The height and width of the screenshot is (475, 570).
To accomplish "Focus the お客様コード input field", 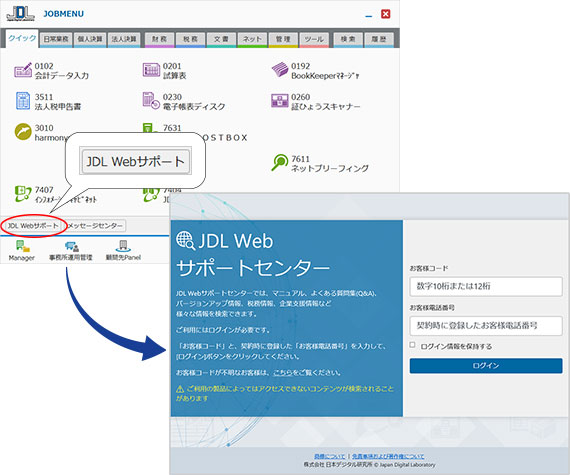I will click(486, 286).
